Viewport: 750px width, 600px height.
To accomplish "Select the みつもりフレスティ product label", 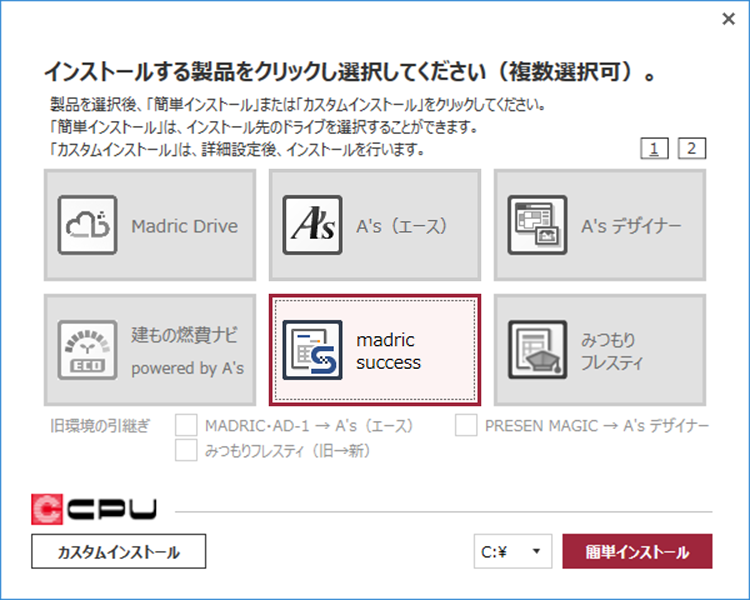I will point(612,351).
